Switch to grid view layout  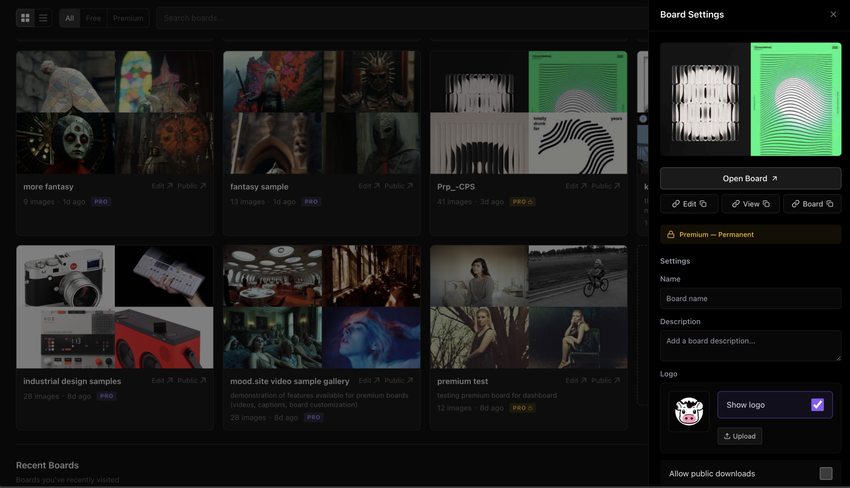click(25, 18)
